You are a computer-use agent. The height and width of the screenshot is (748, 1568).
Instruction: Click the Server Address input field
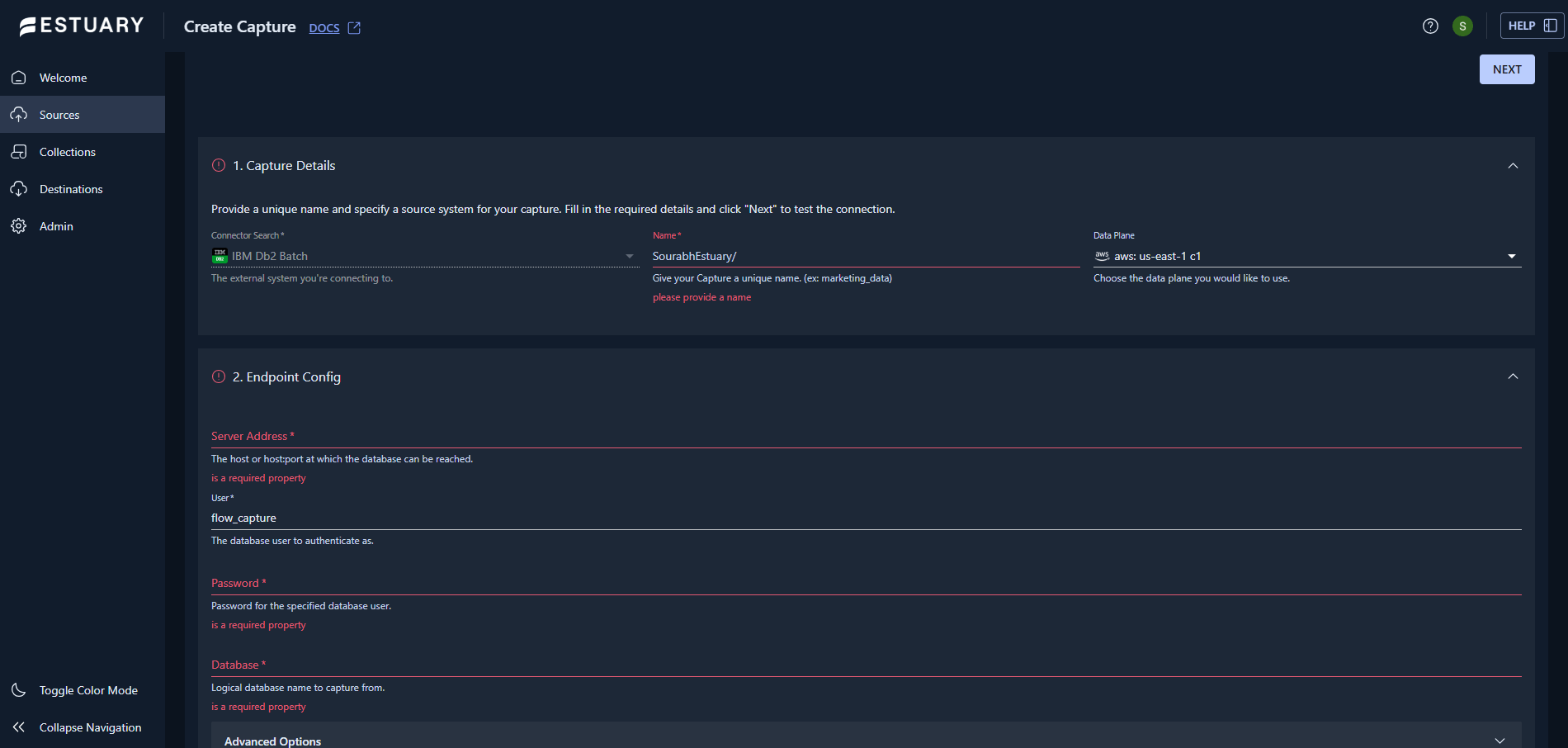tap(865, 436)
